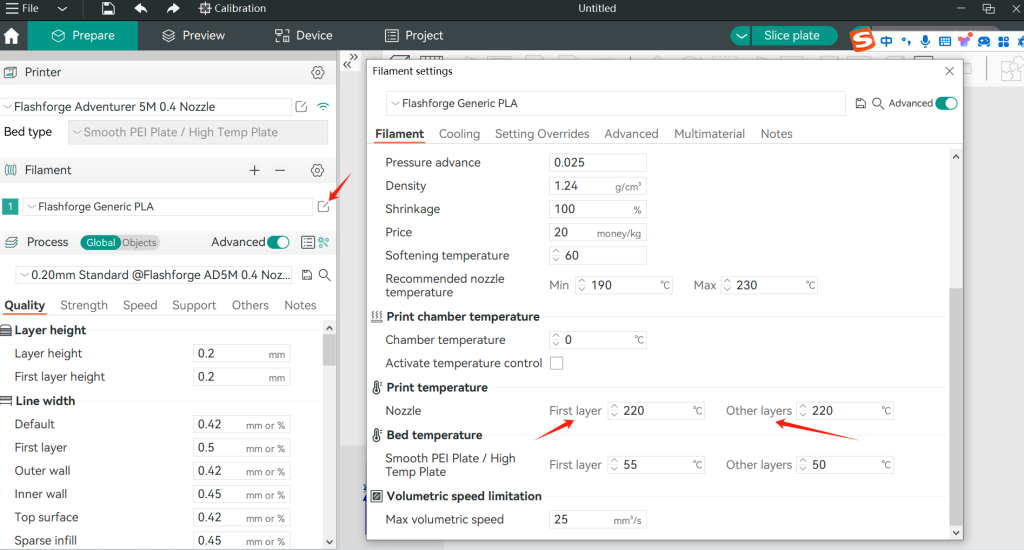Screen dimensions: 1024x550
Task: Expand the Slice plate dropdown arrow
Action: (740, 36)
